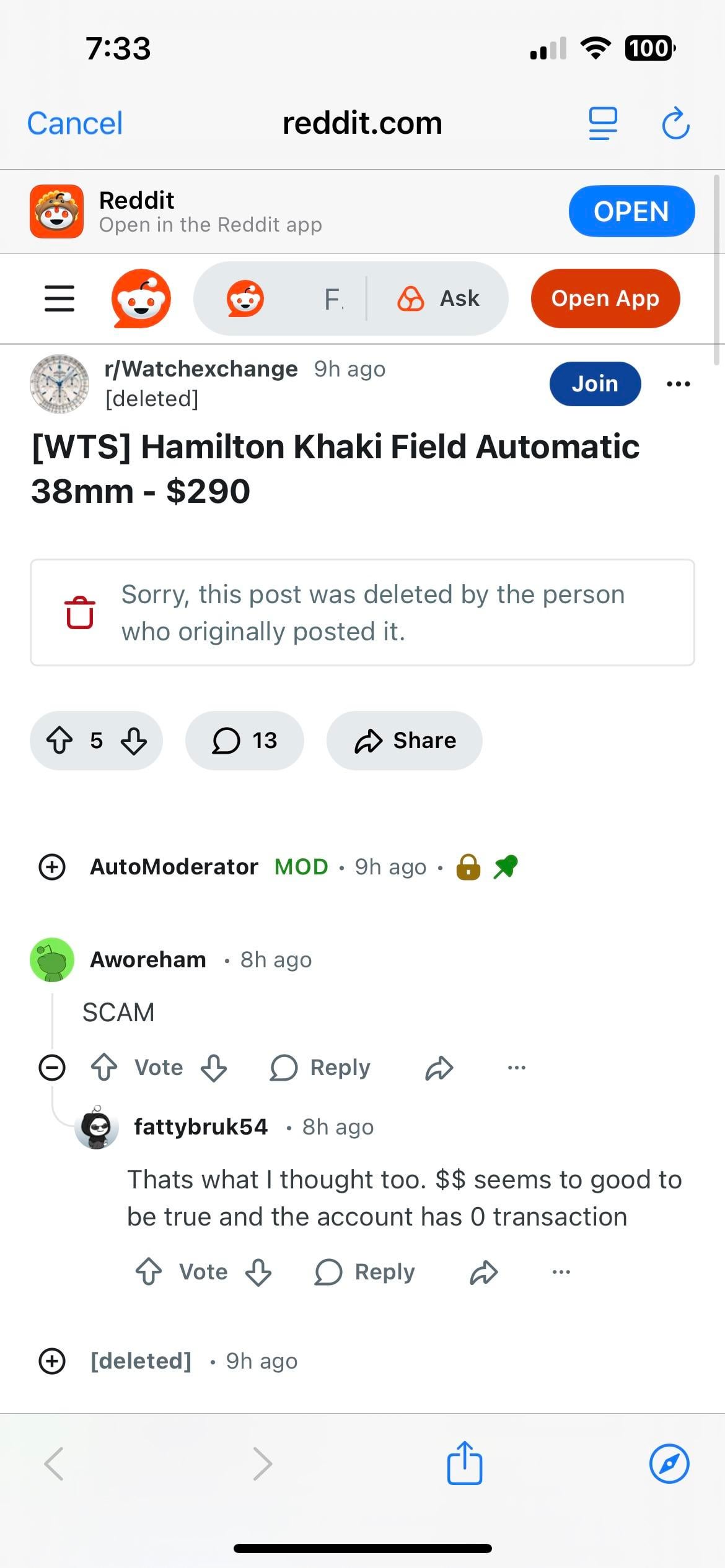This screenshot has height=1568, width=725.
Task: Downvote fattybruk54's reply comment
Action: [x=258, y=1272]
